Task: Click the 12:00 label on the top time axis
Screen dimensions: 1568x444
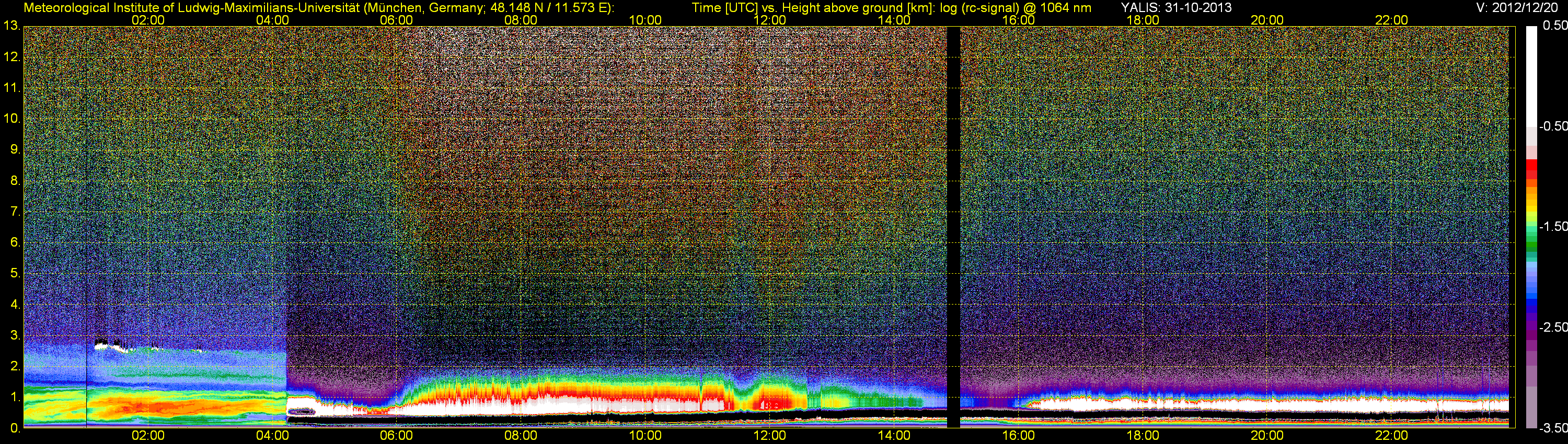Action: click(769, 20)
